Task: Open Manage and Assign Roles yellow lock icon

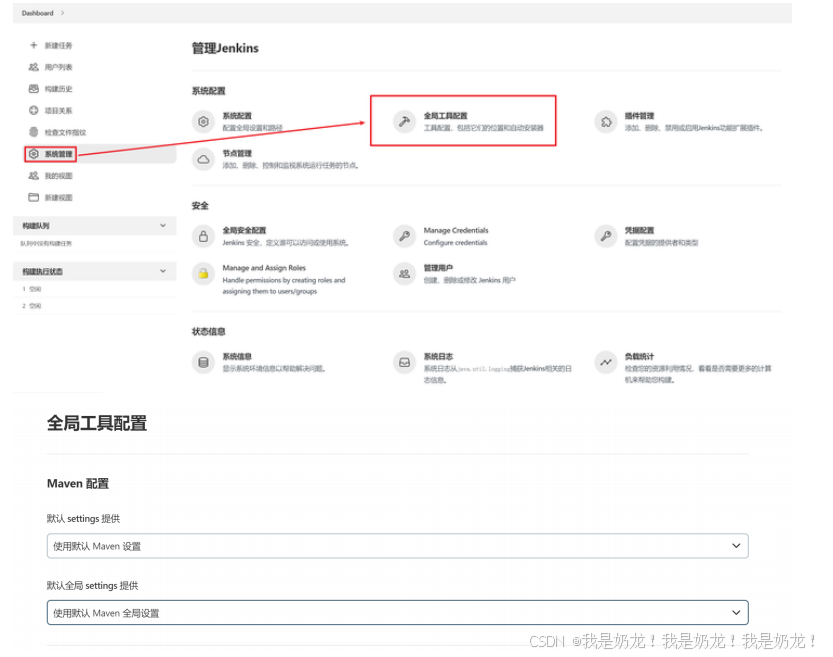Action: pyautogui.click(x=203, y=274)
